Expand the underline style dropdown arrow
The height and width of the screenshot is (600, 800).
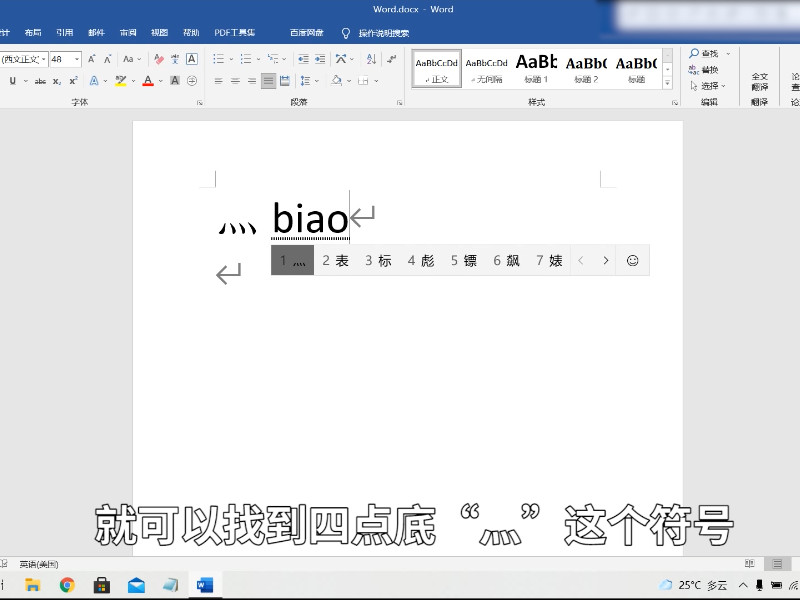(x=26, y=81)
